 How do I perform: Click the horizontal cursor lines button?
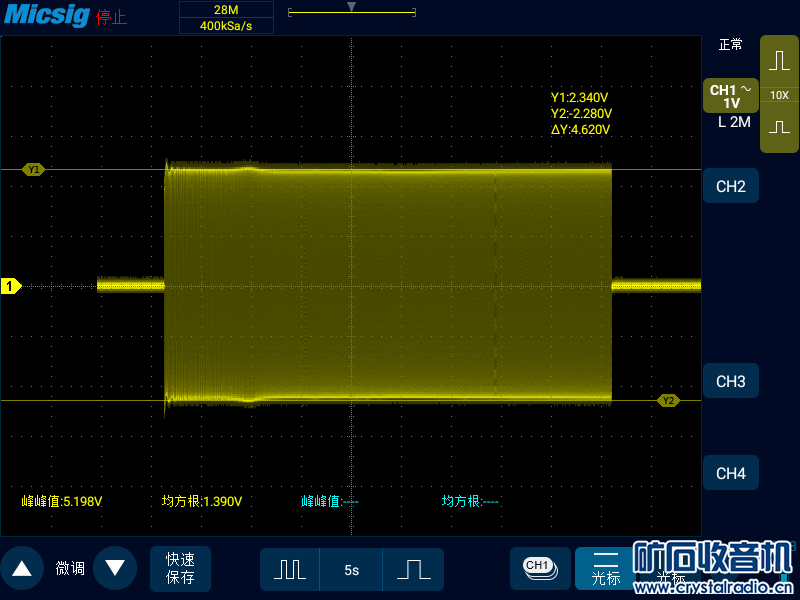tap(606, 568)
